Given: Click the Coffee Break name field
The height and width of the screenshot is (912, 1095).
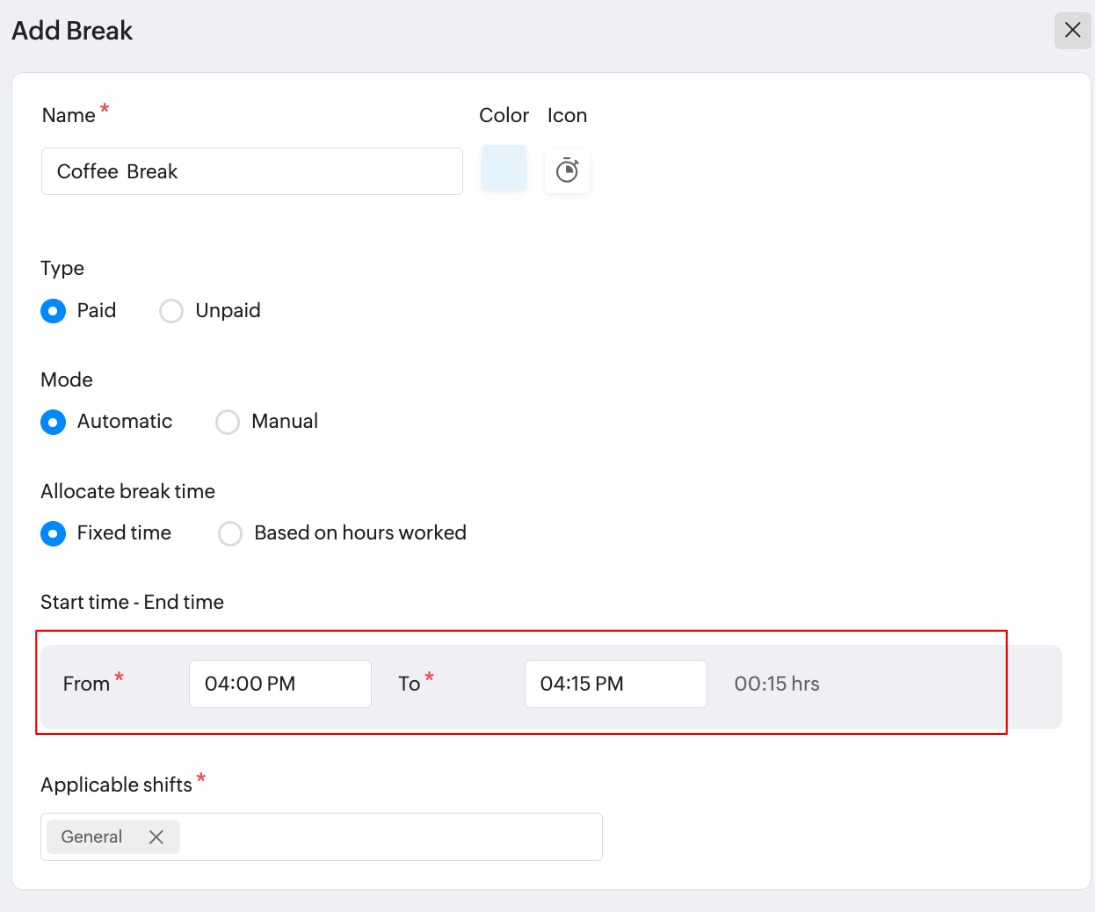Looking at the screenshot, I should pyautogui.click(x=251, y=171).
